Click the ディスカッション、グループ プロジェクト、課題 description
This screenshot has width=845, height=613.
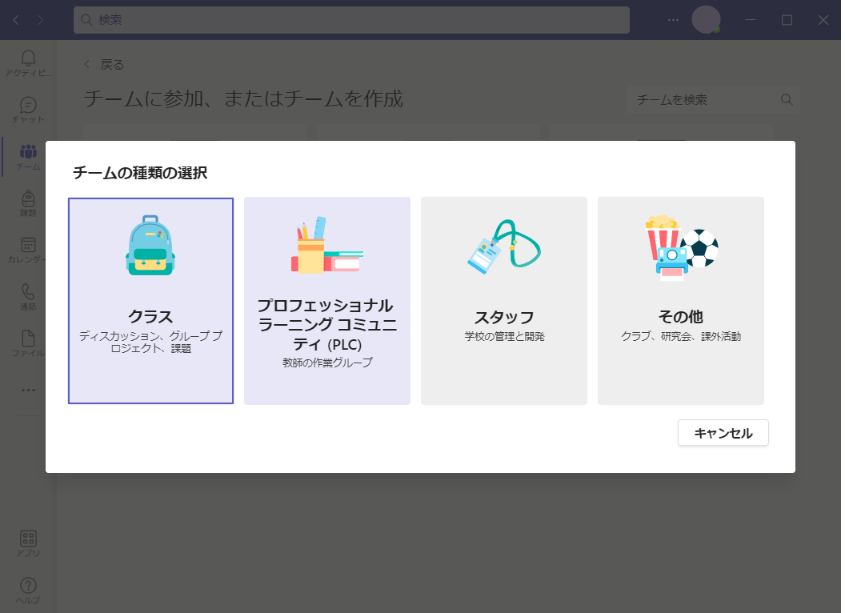pyautogui.click(x=151, y=342)
